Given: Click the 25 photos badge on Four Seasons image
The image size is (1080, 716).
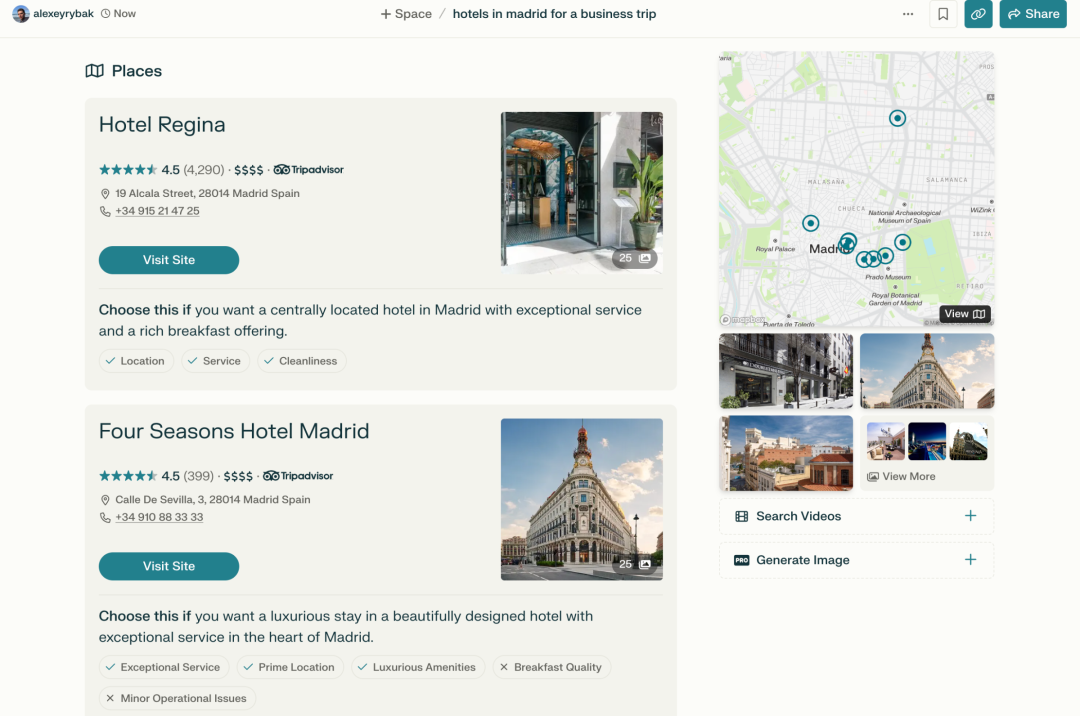Looking at the screenshot, I should (634, 564).
